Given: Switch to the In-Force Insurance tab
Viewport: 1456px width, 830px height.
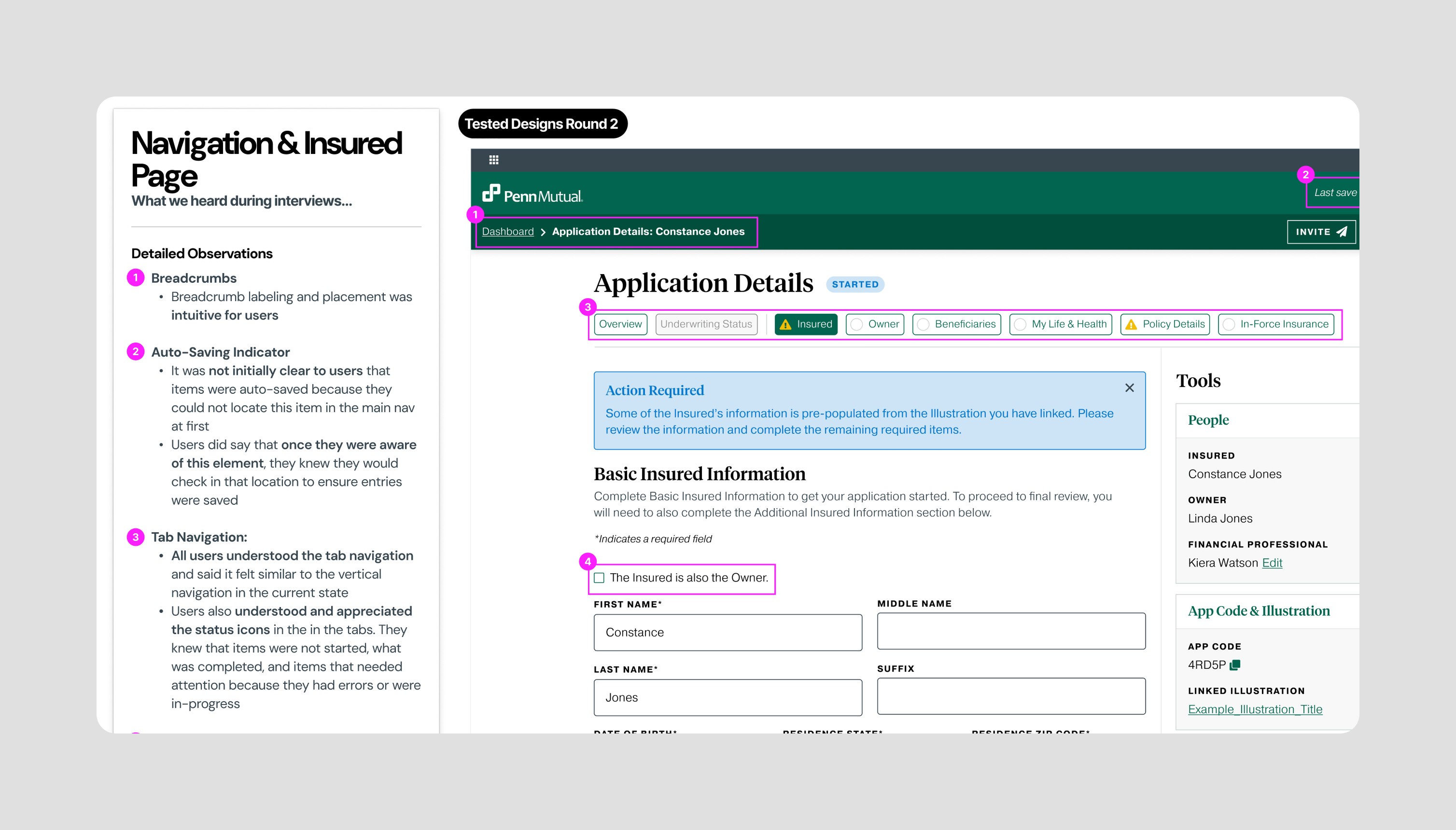Looking at the screenshot, I should click(x=1276, y=324).
